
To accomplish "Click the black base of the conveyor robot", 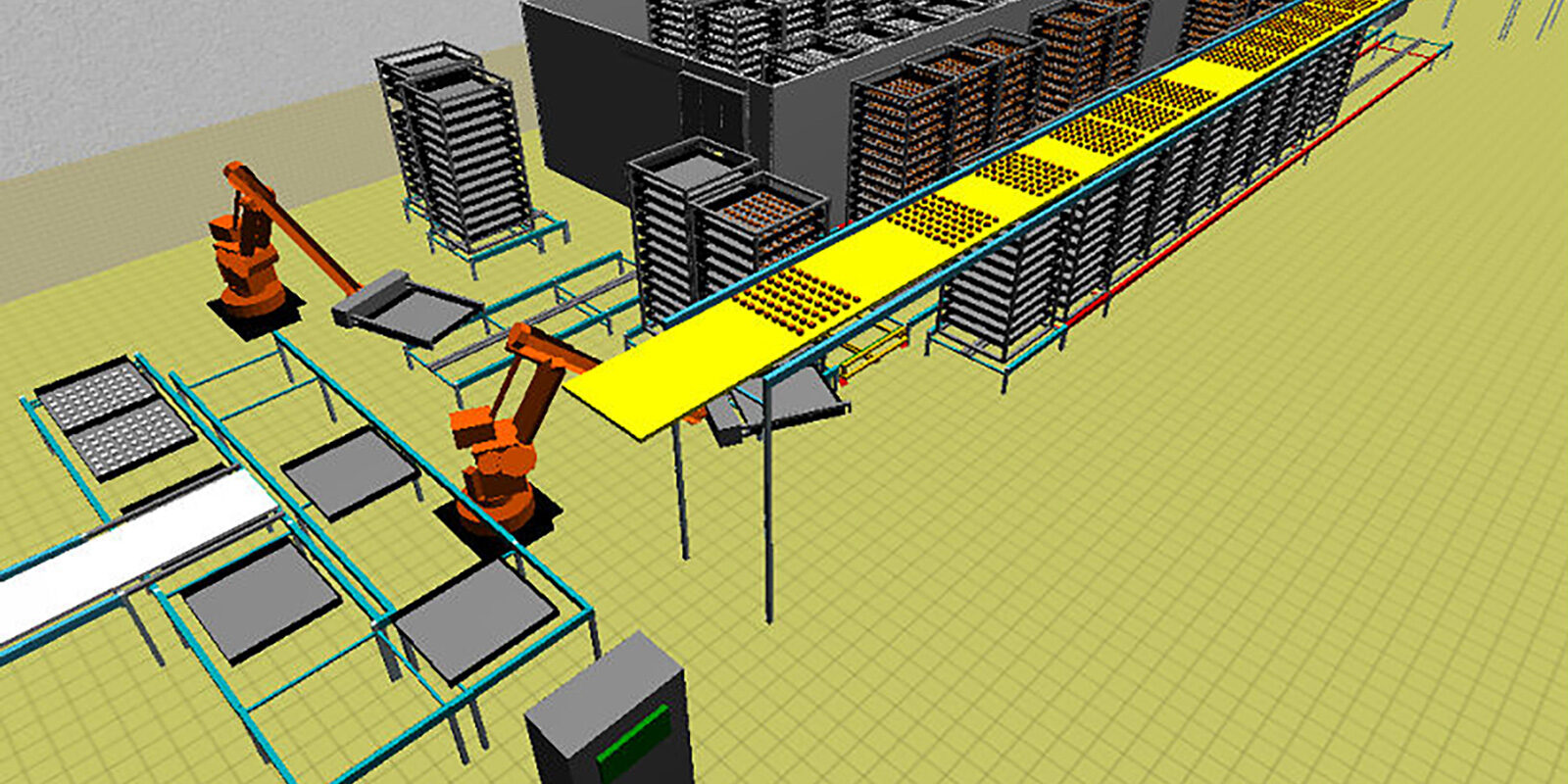I will coord(500,519).
